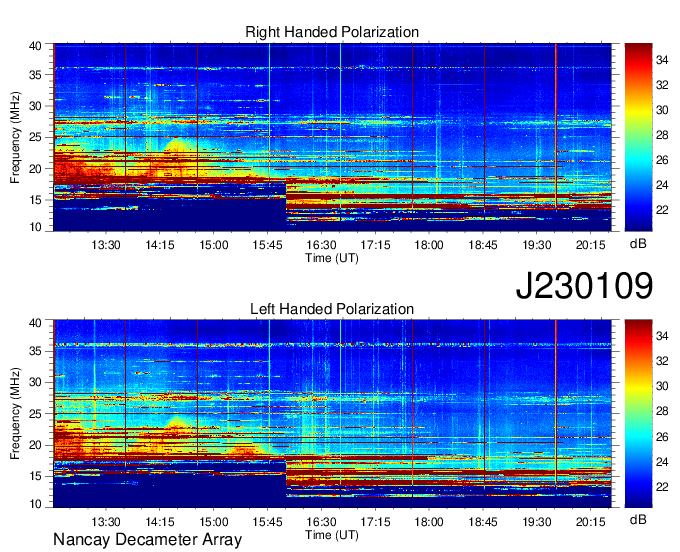
Task: Click the 26 value on the bottom colorbar scale
Action: 662,437
